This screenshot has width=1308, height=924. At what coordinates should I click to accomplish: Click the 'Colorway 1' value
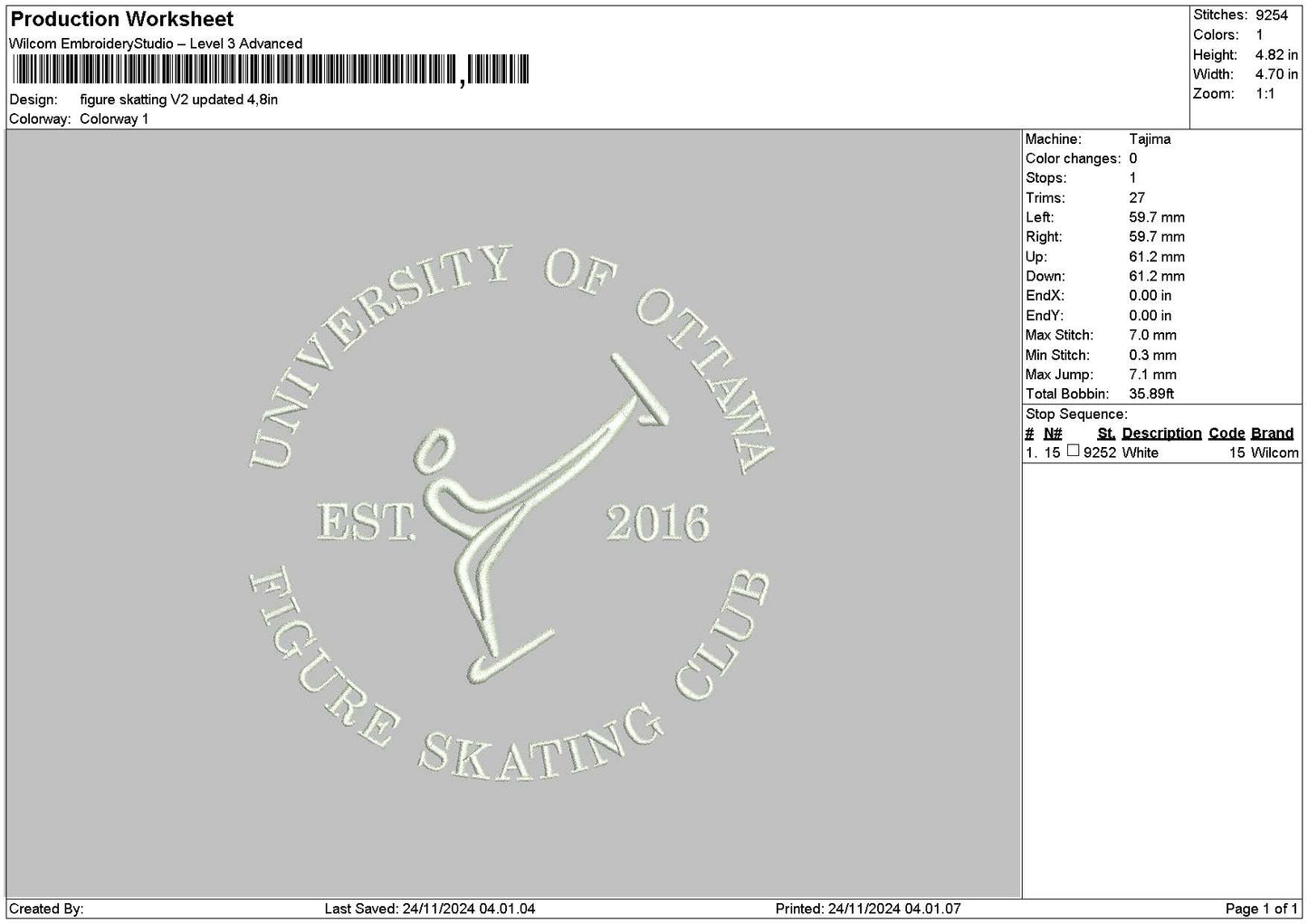coord(114,119)
